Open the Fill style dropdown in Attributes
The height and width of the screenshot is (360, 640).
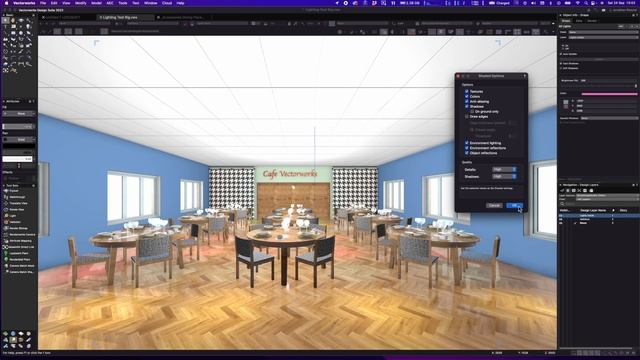coord(19,113)
